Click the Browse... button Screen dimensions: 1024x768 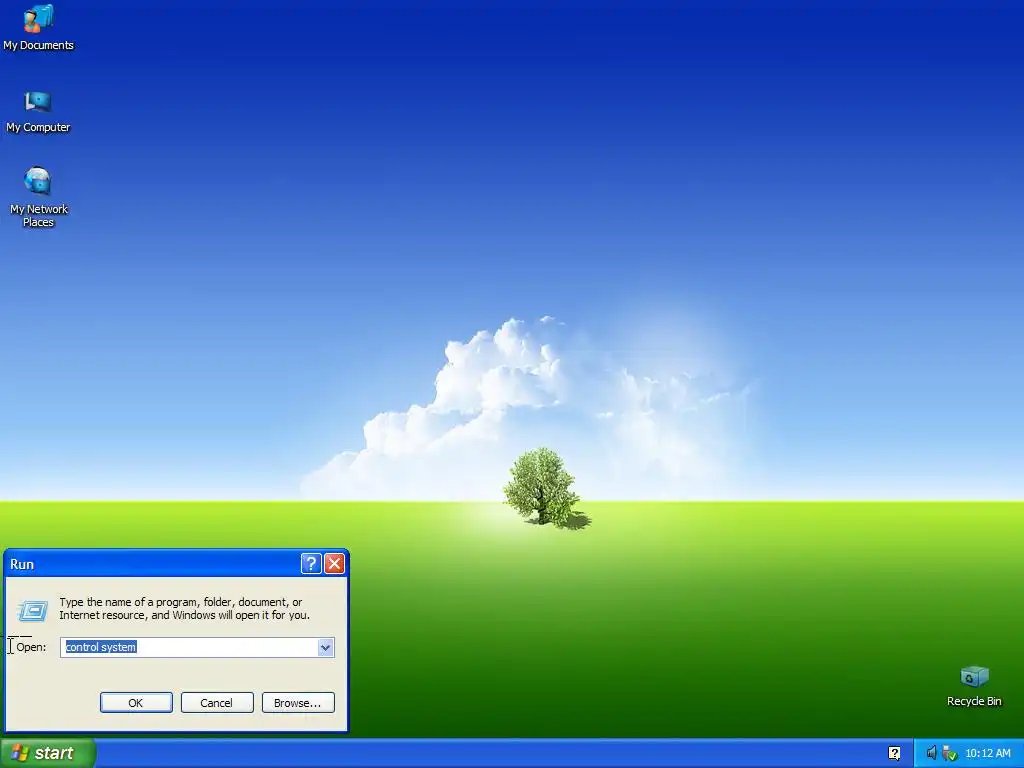(x=298, y=703)
